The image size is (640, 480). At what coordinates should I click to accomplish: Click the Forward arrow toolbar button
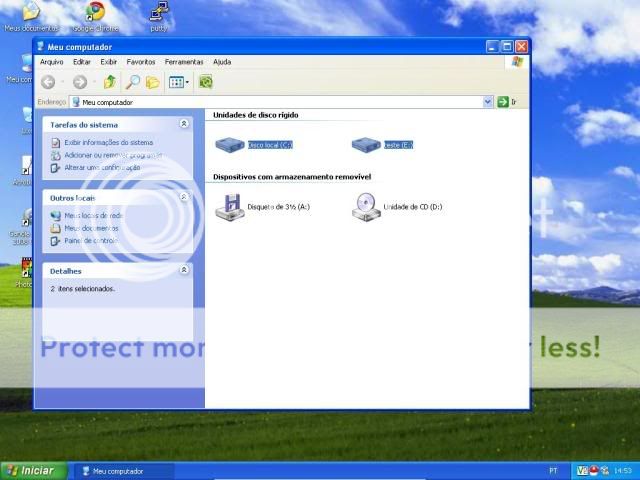(x=80, y=82)
